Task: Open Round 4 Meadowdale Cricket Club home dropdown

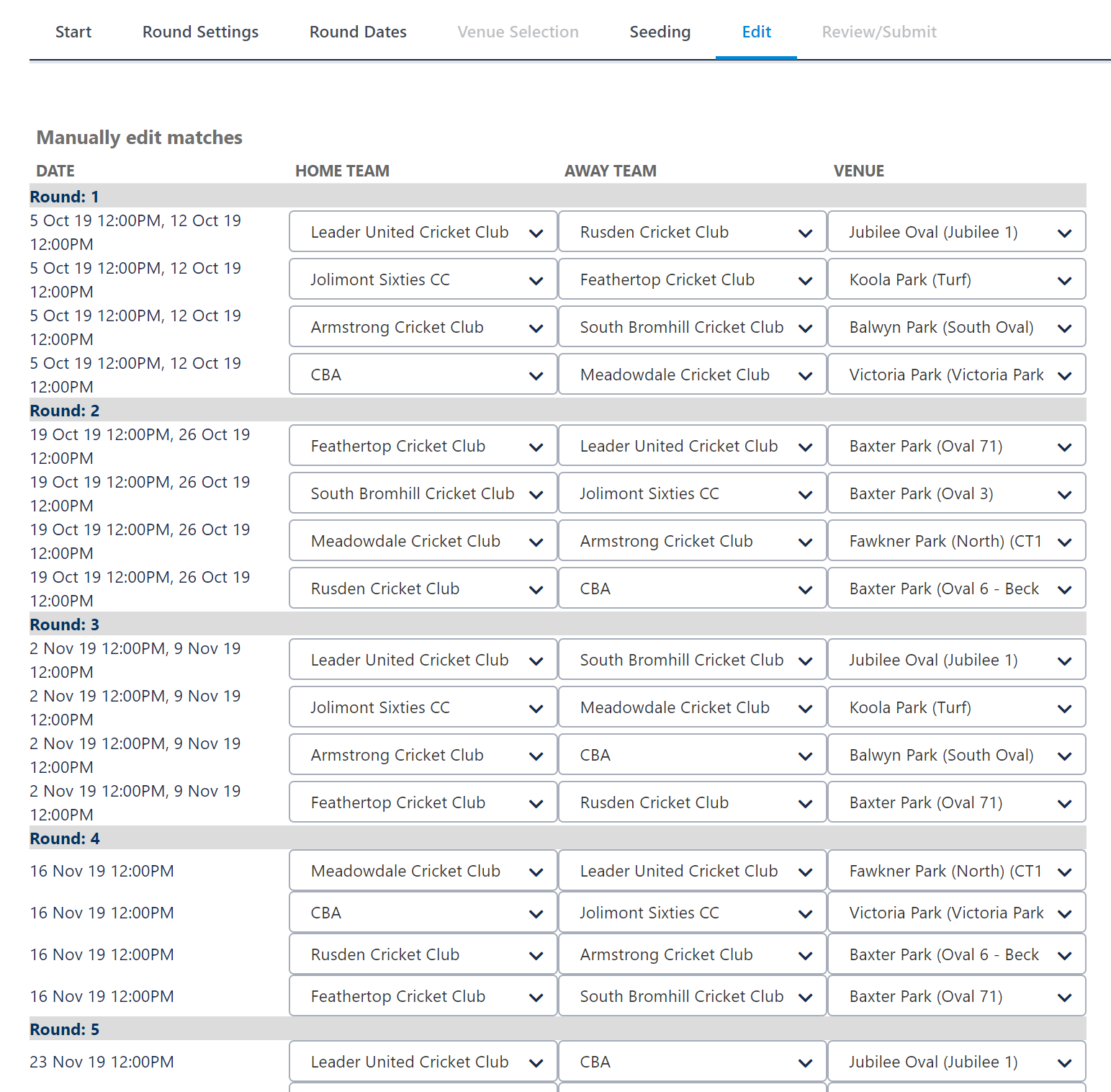Action: 423,870
